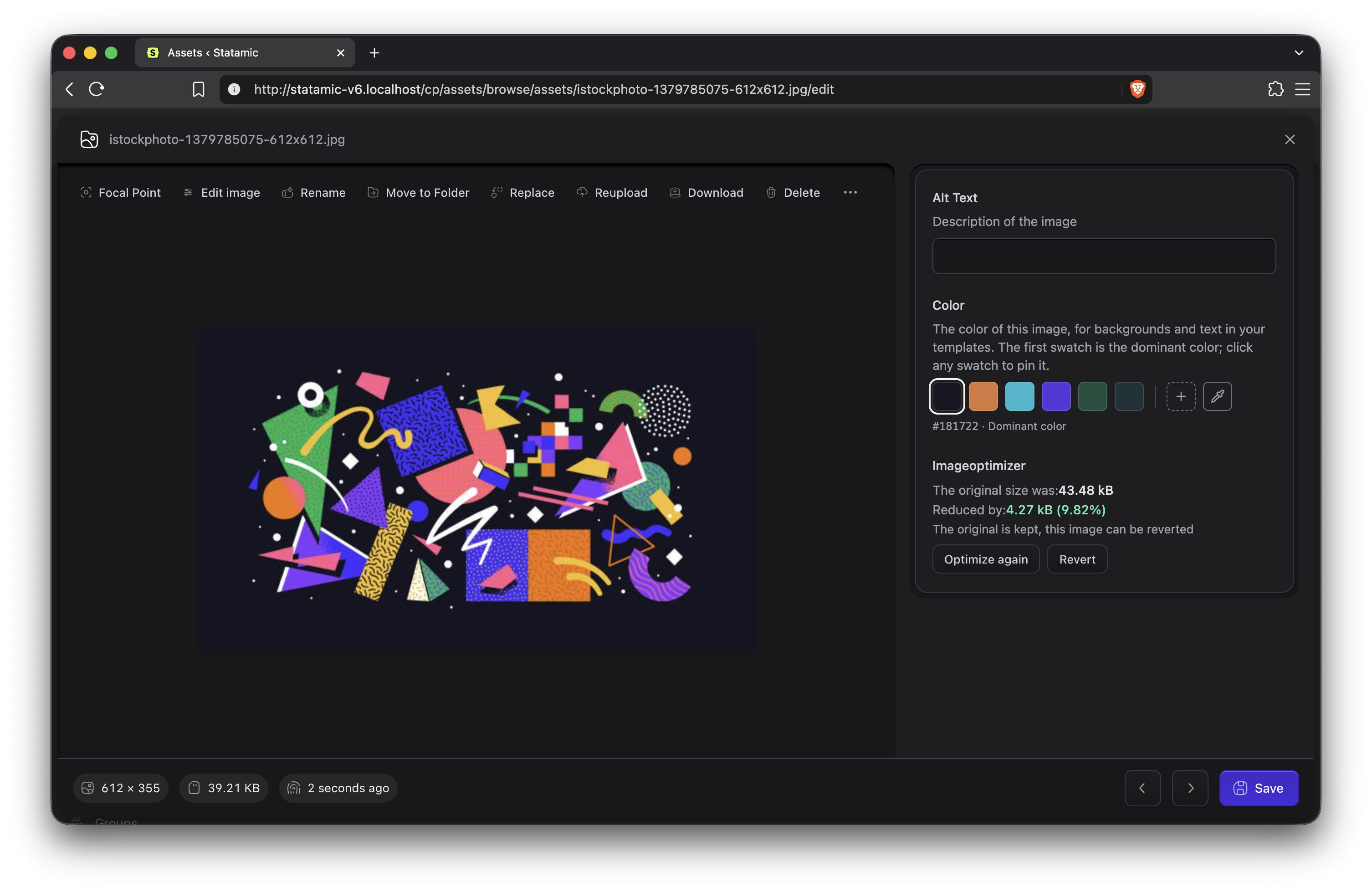
Task: Pin the dark teal color swatch
Action: [1129, 396]
